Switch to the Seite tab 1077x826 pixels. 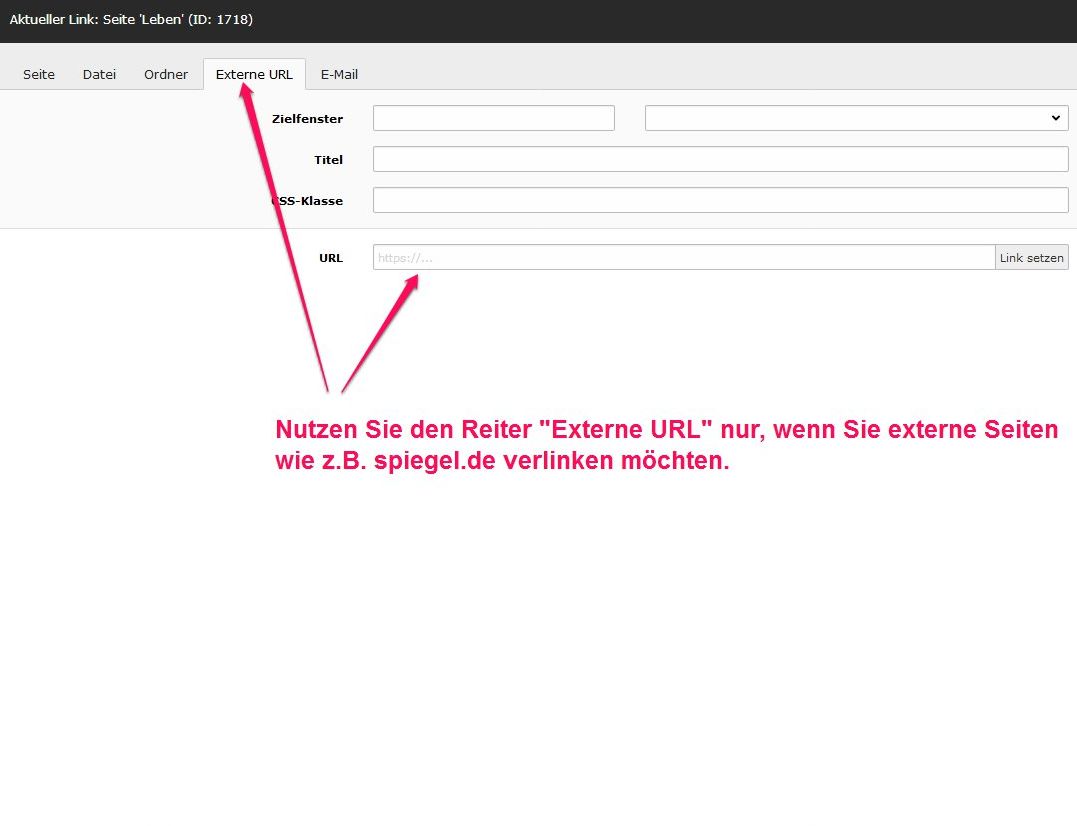click(x=38, y=74)
